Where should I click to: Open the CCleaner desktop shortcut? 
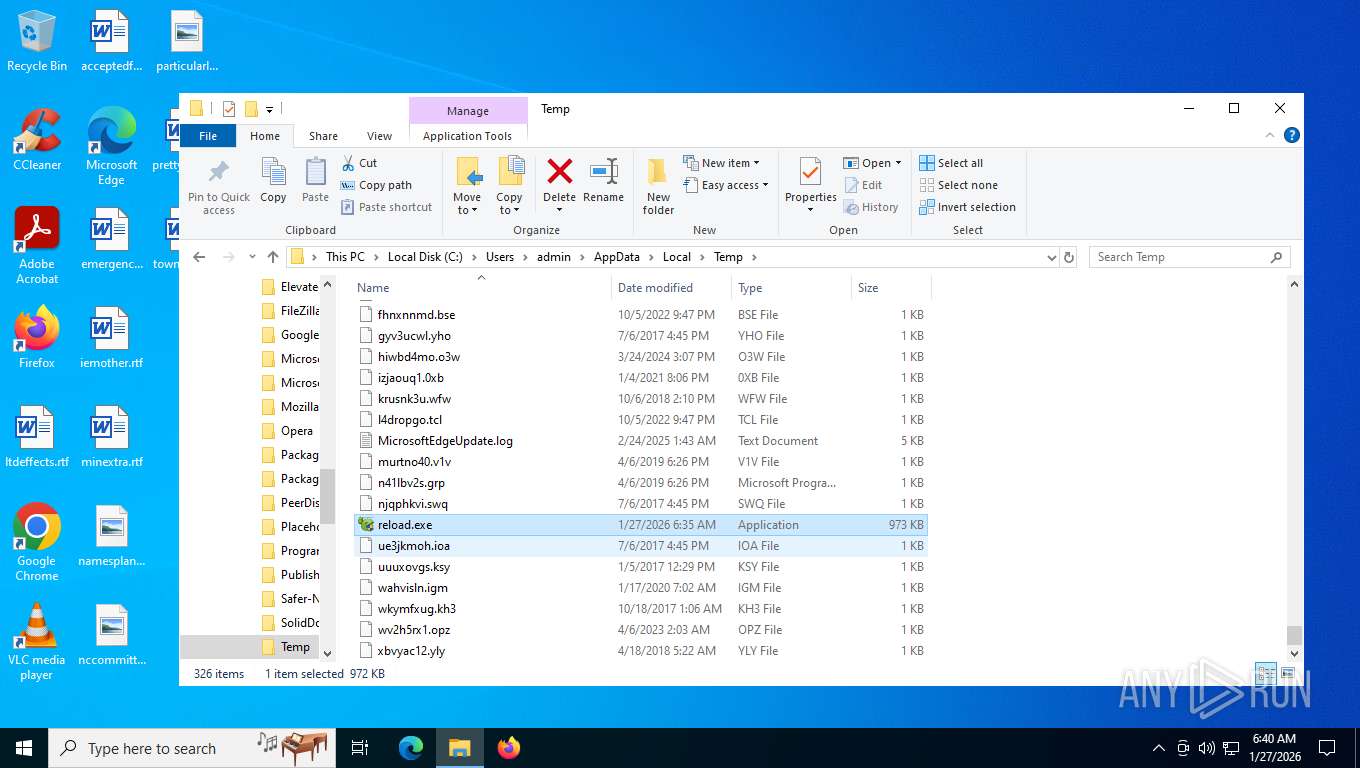tap(37, 139)
